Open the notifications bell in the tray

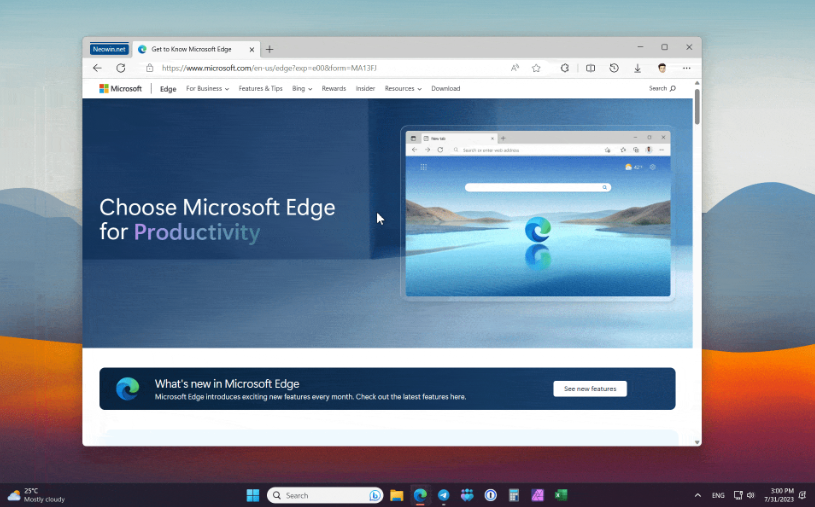[803, 495]
